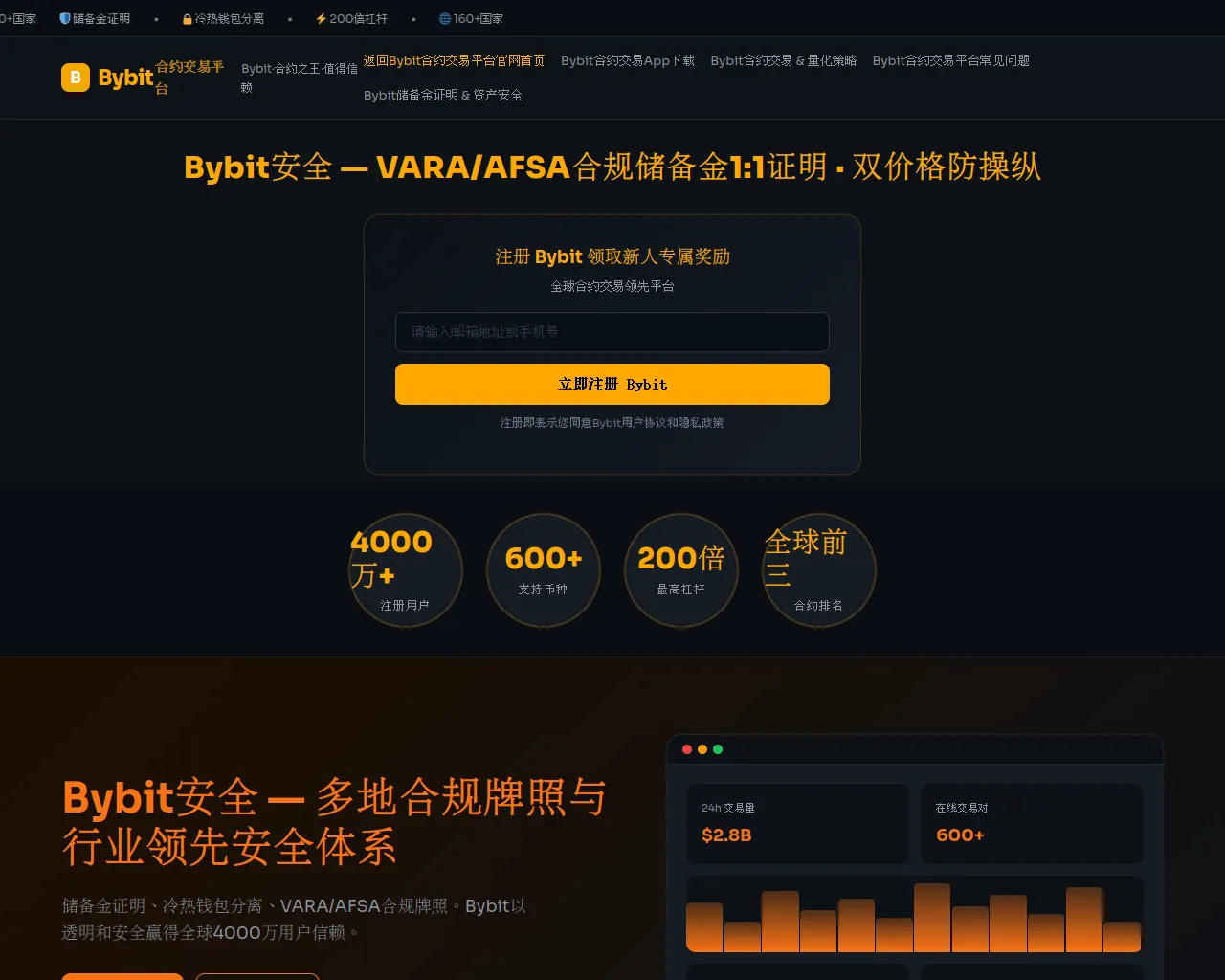Click the 200倍杠杆 ticker text
Image resolution: width=1225 pixels, height=980 pixels.
pos(359,18)
